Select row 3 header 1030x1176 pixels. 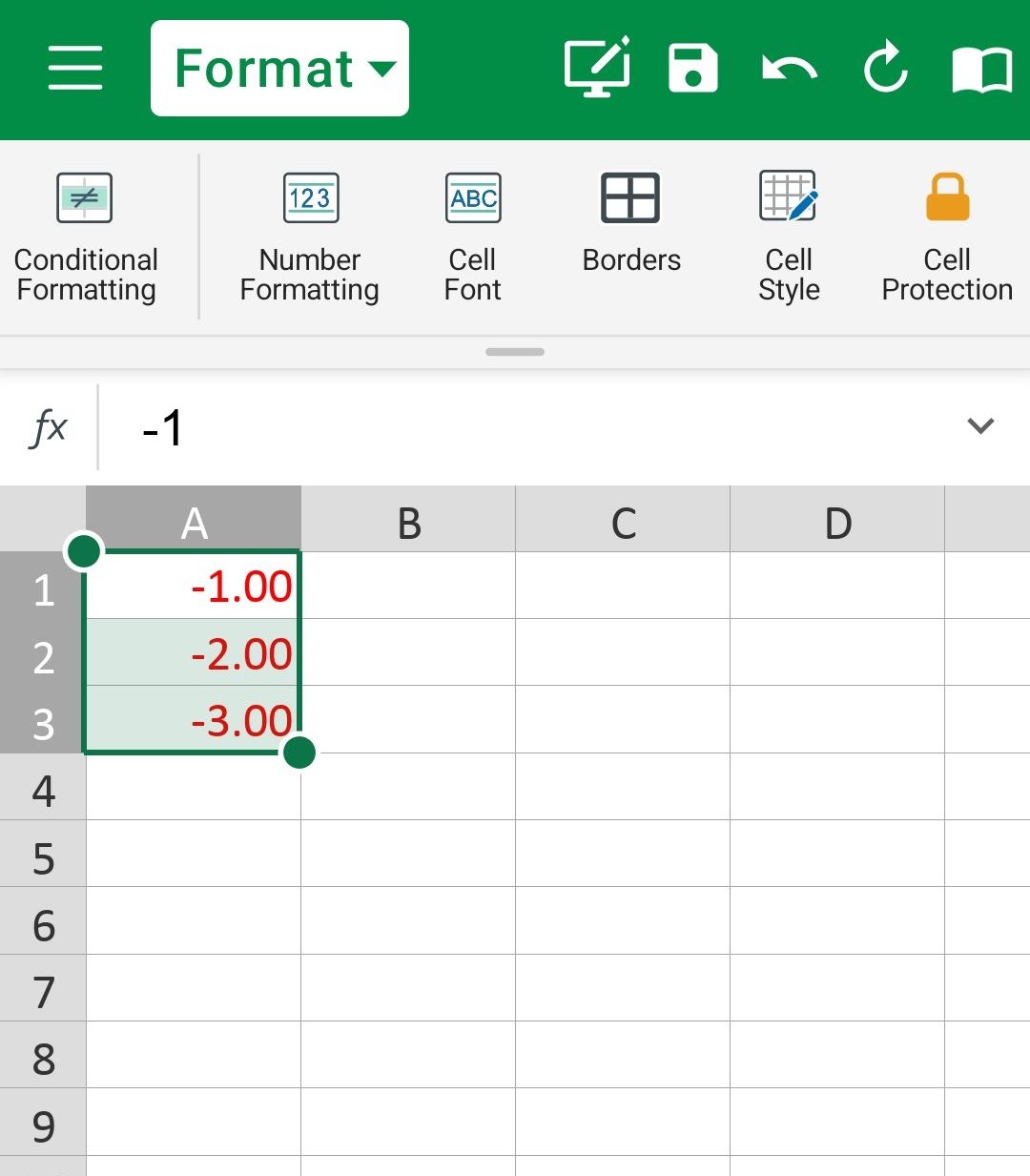pos(43,720)
